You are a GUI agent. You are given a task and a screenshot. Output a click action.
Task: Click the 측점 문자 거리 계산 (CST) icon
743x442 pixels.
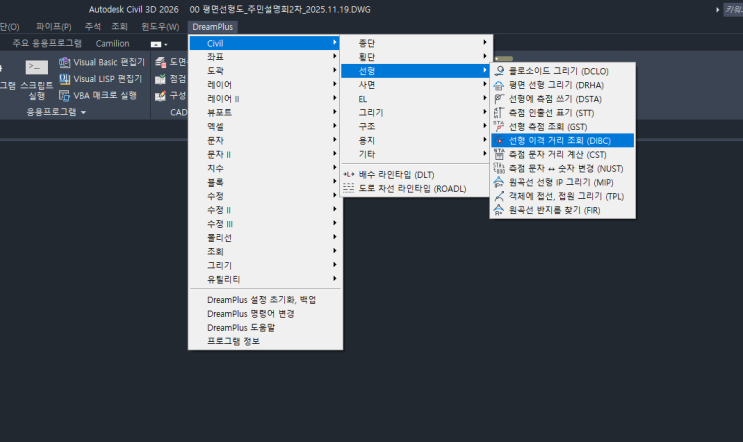point(499,154)
